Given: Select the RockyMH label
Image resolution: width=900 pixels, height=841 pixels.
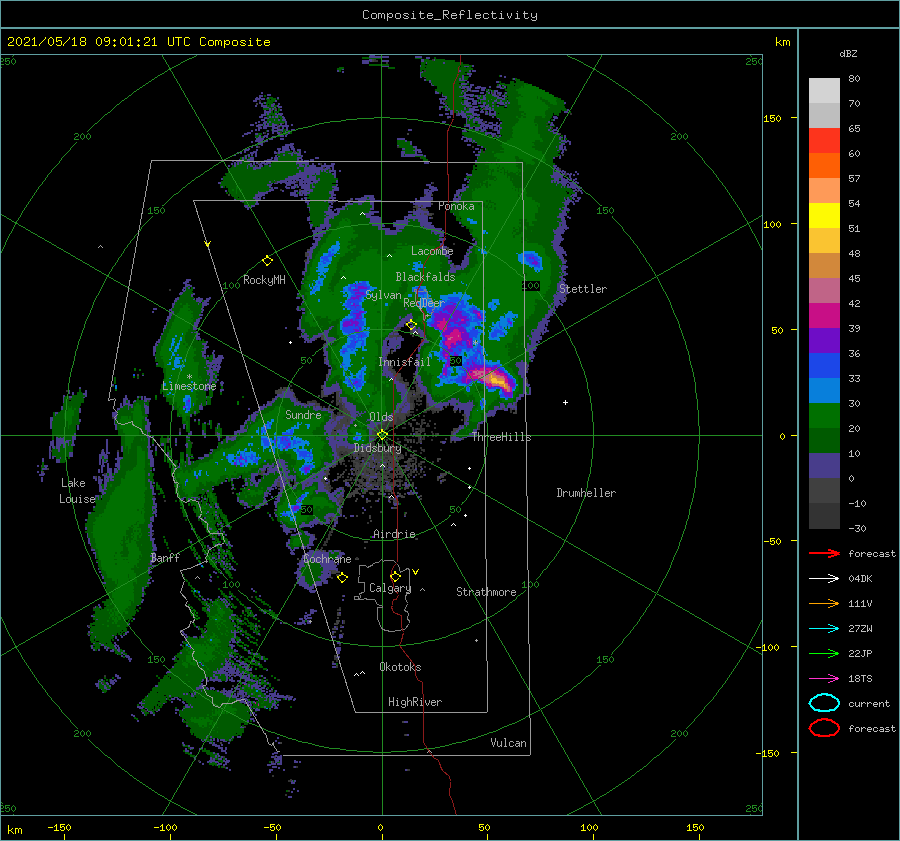Looking at the screenshot, I should 264,280.
